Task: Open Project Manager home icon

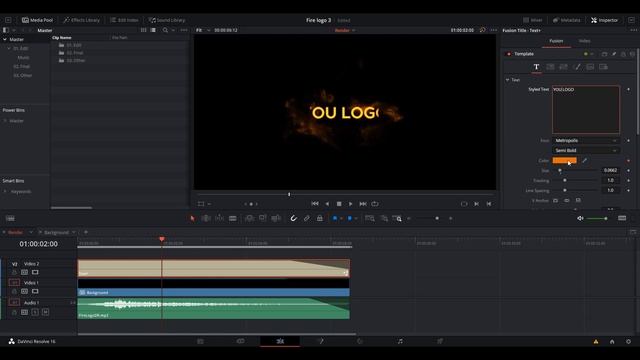Action: tap(612, 342)
